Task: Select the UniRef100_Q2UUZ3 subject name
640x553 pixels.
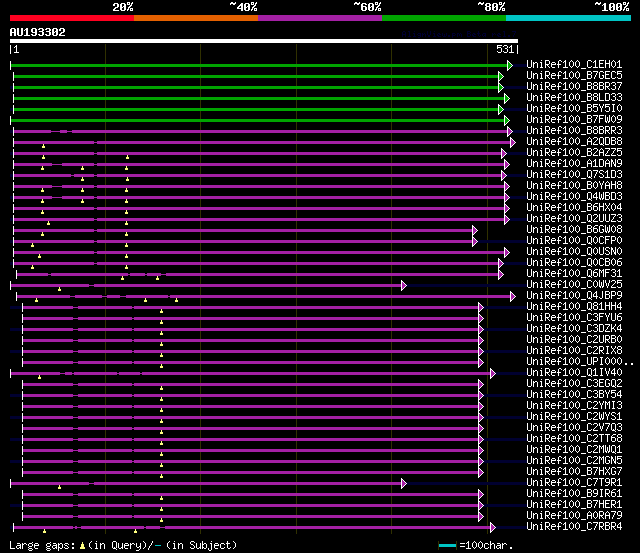Action: click(x=574, y=219)
